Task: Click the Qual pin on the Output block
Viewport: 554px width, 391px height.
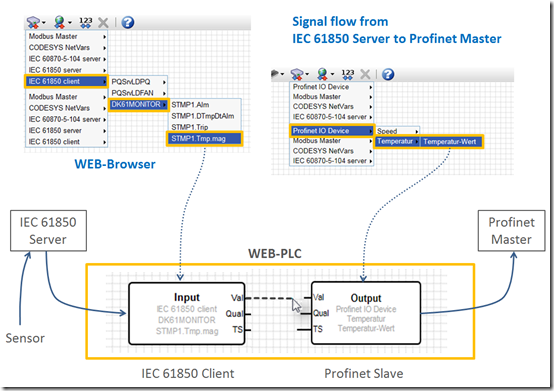Action: click(321, 313)
